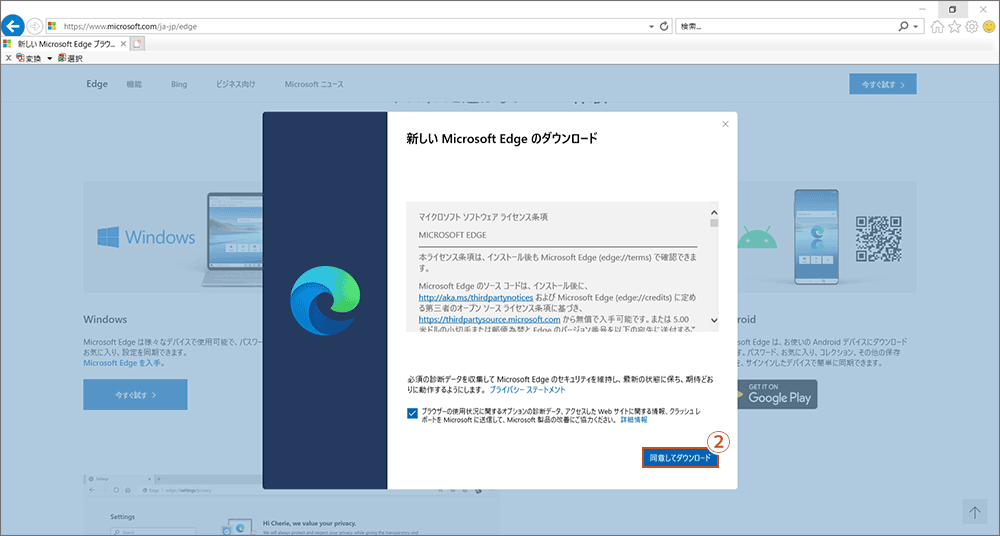This screenshot has width=1000, height=536.
Task: Expand the search provider dropdown arrow
Action: tap(916, 27)
